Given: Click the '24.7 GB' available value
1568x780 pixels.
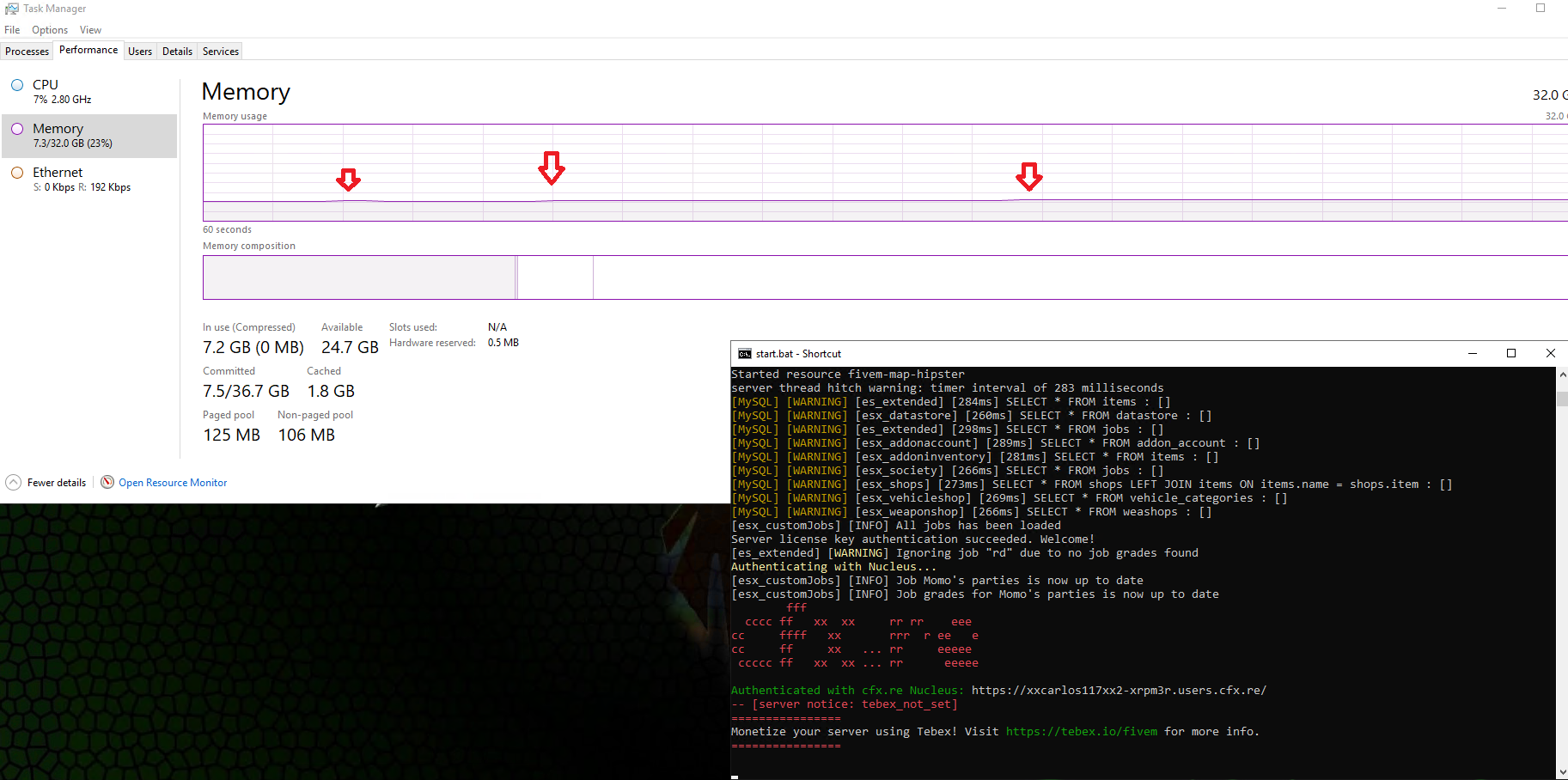Looking at the screenshot, I should point(350,347).
